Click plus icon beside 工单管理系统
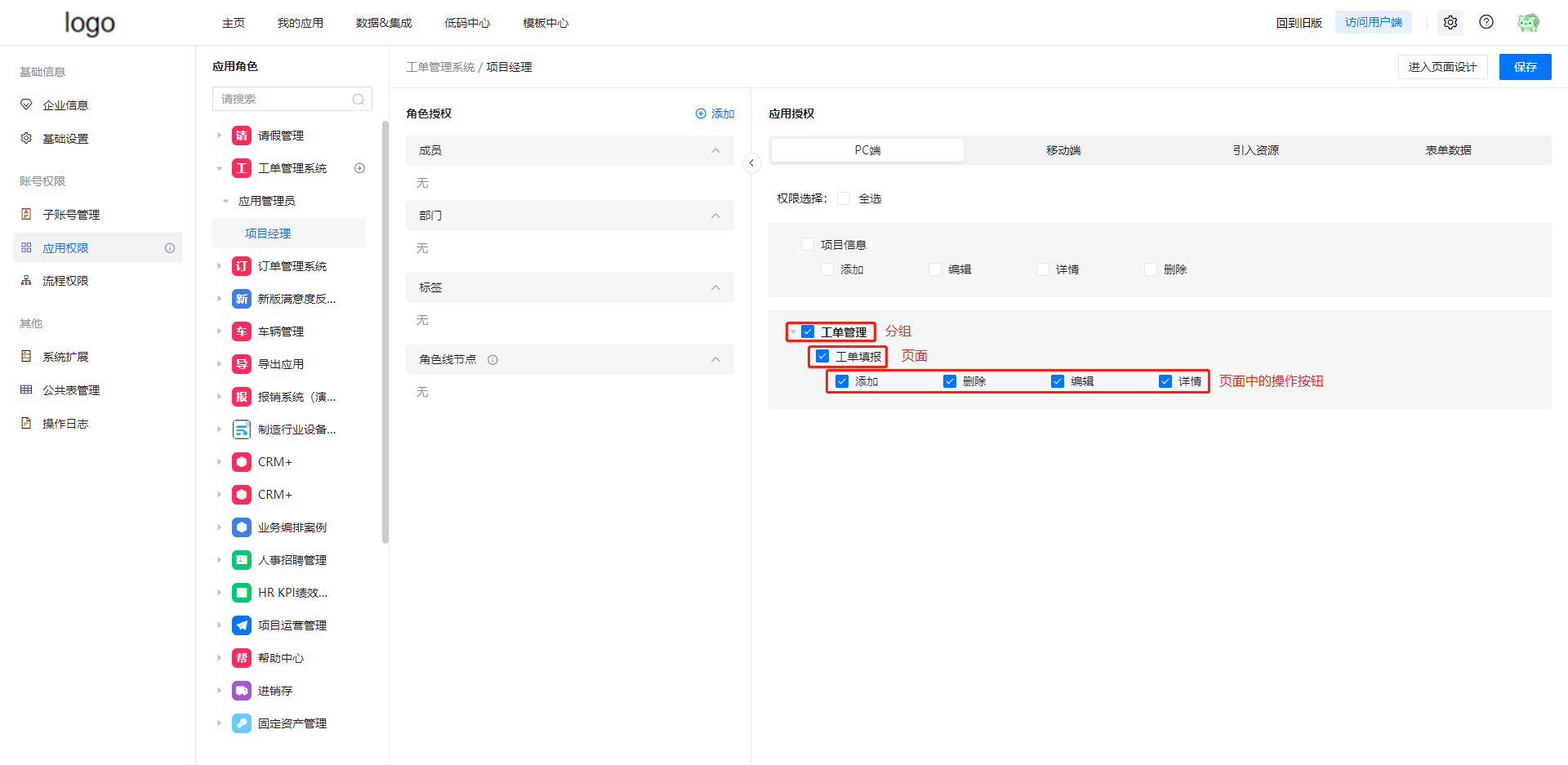The width and height of the screenshot is (1568, 765). (359, 168)
